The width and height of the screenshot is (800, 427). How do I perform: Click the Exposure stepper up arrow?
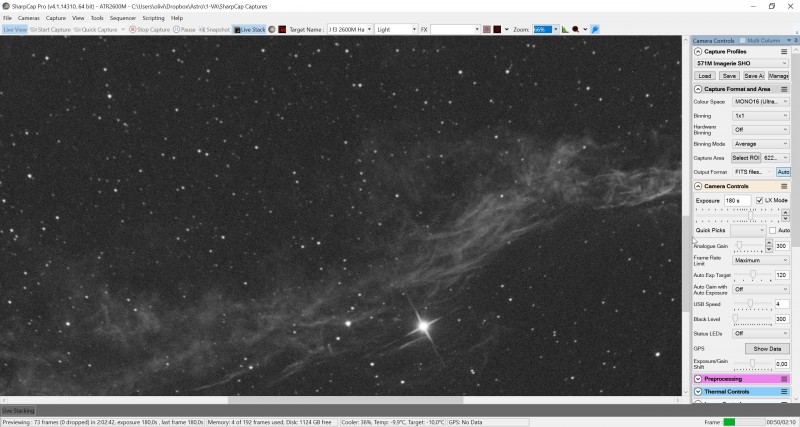pos(785,212)
